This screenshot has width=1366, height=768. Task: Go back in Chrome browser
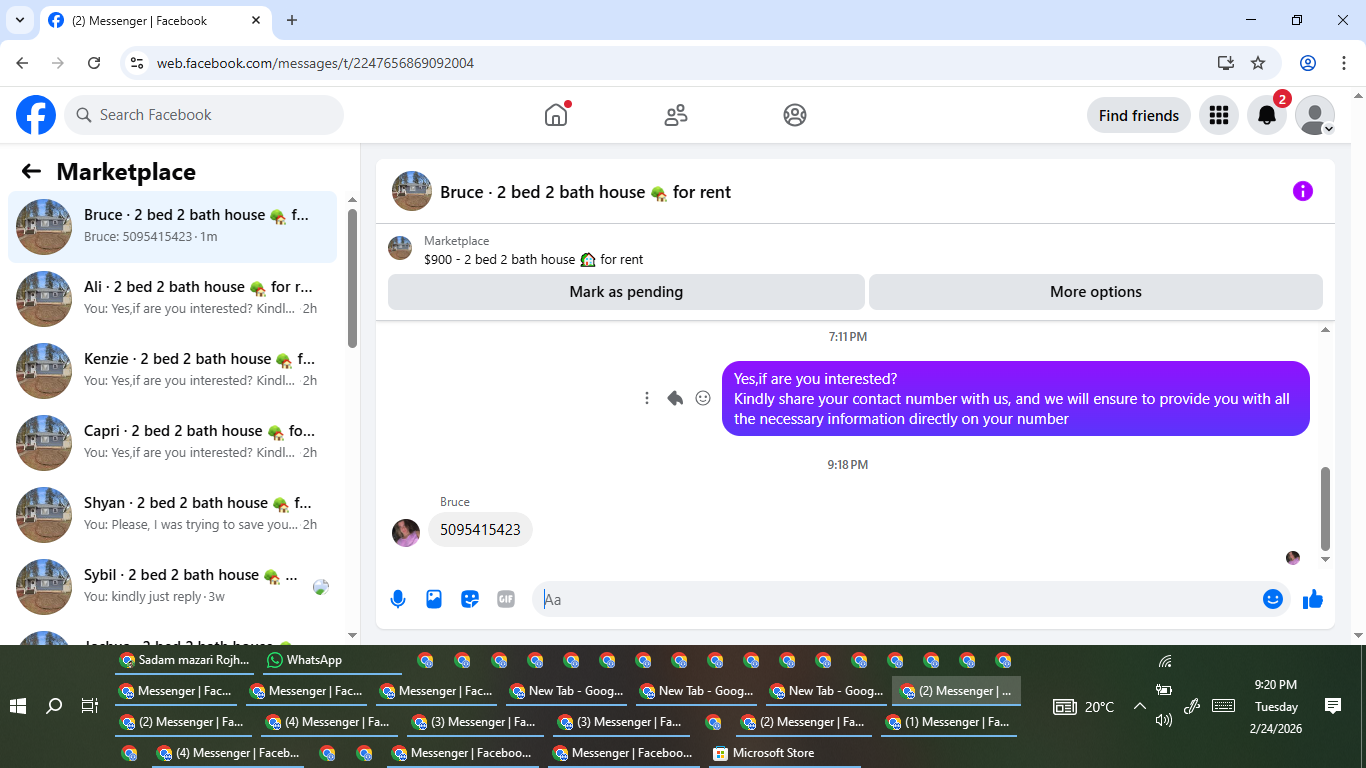point(22,63)
